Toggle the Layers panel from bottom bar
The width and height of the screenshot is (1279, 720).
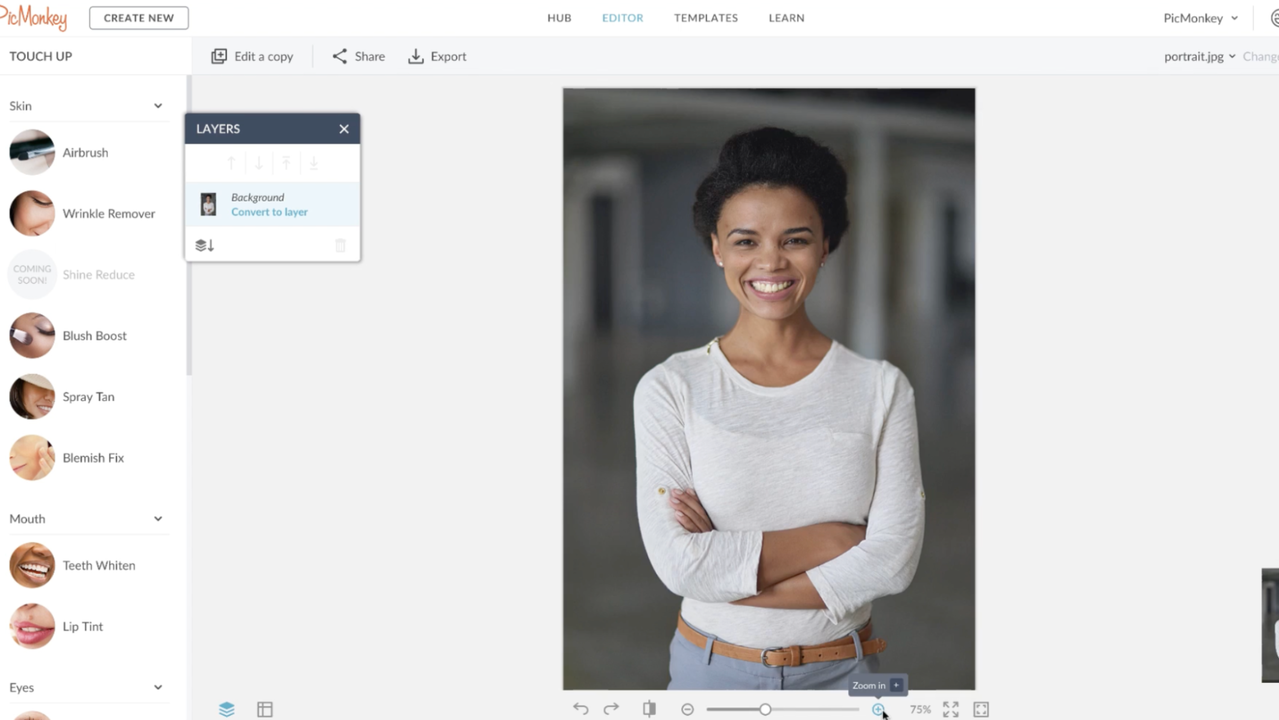tap(227, 709)
